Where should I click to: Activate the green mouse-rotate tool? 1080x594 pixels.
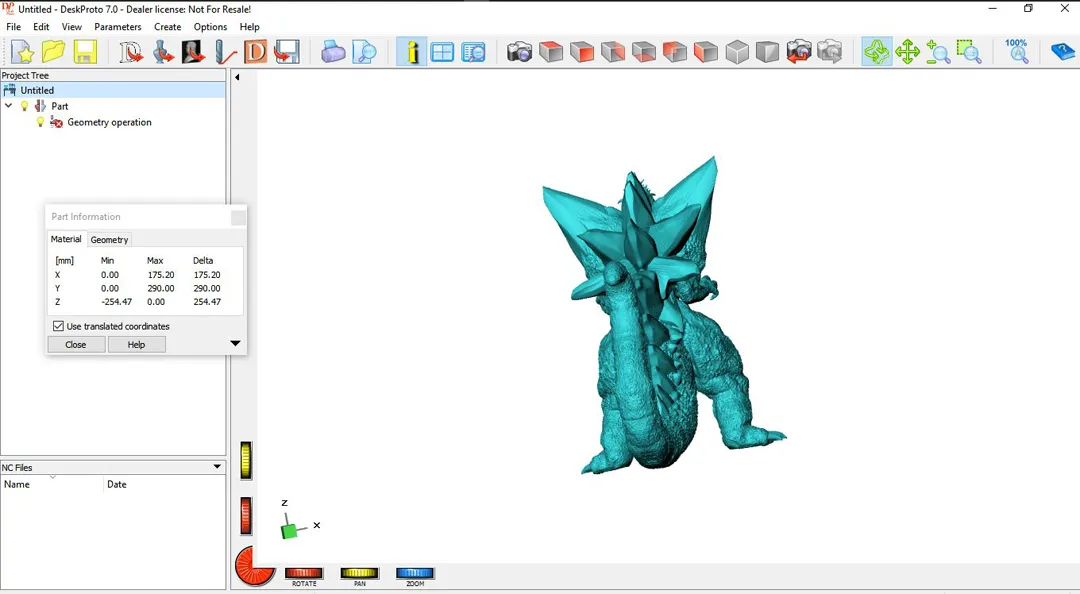tap(877, 52)
